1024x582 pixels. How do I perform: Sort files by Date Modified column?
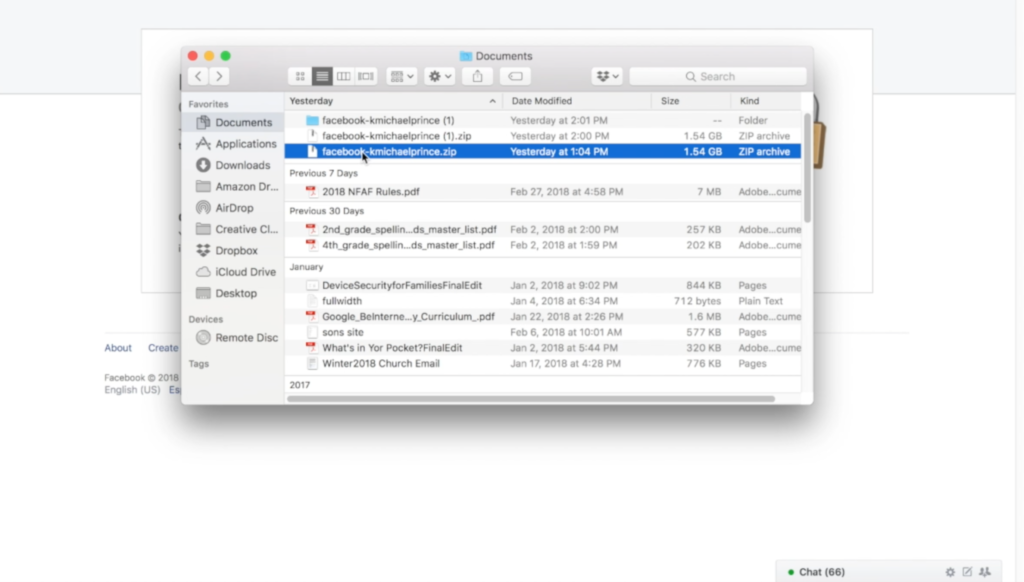click(577, 101)
